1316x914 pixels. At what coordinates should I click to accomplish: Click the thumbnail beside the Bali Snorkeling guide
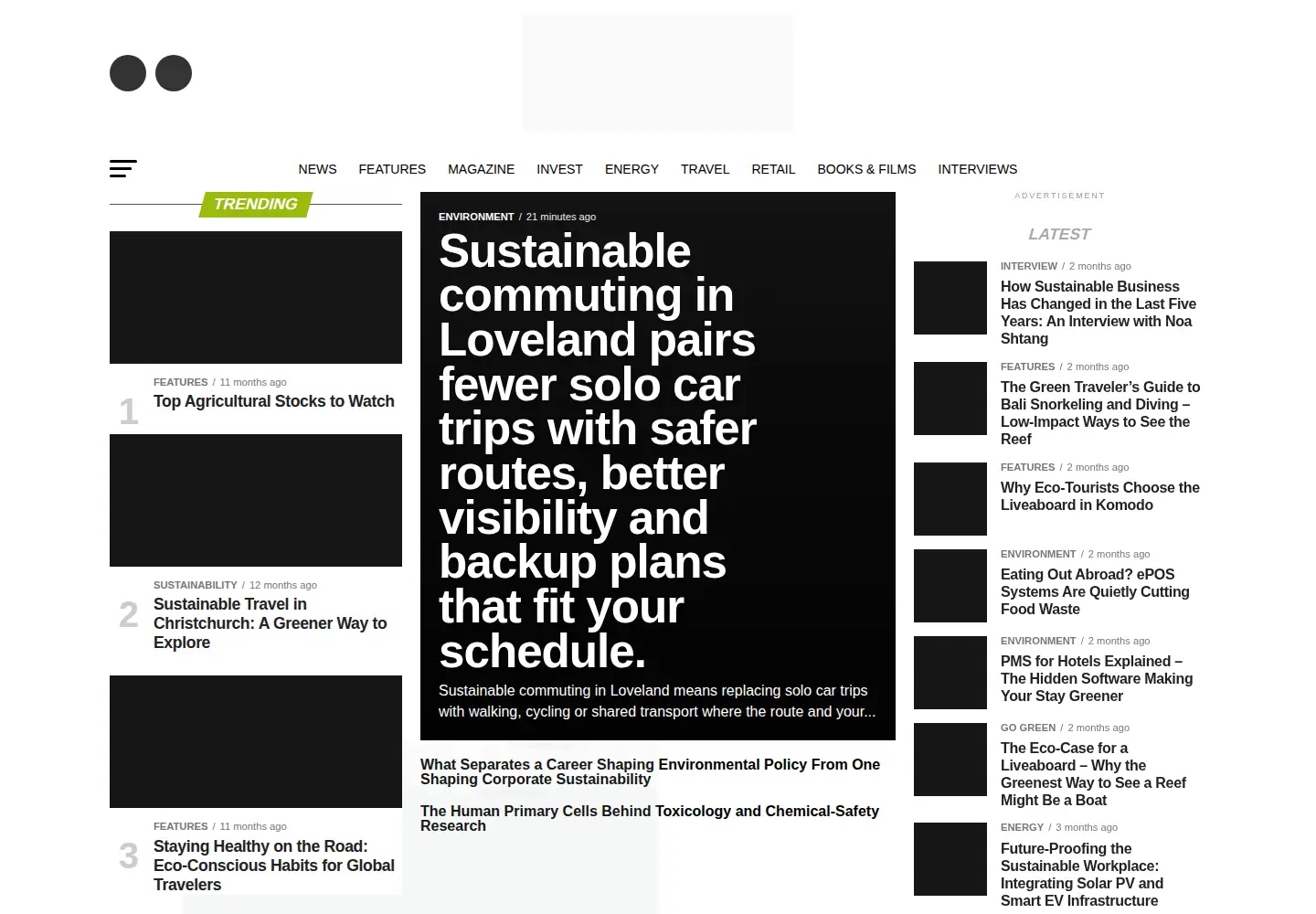pos(950,399)
